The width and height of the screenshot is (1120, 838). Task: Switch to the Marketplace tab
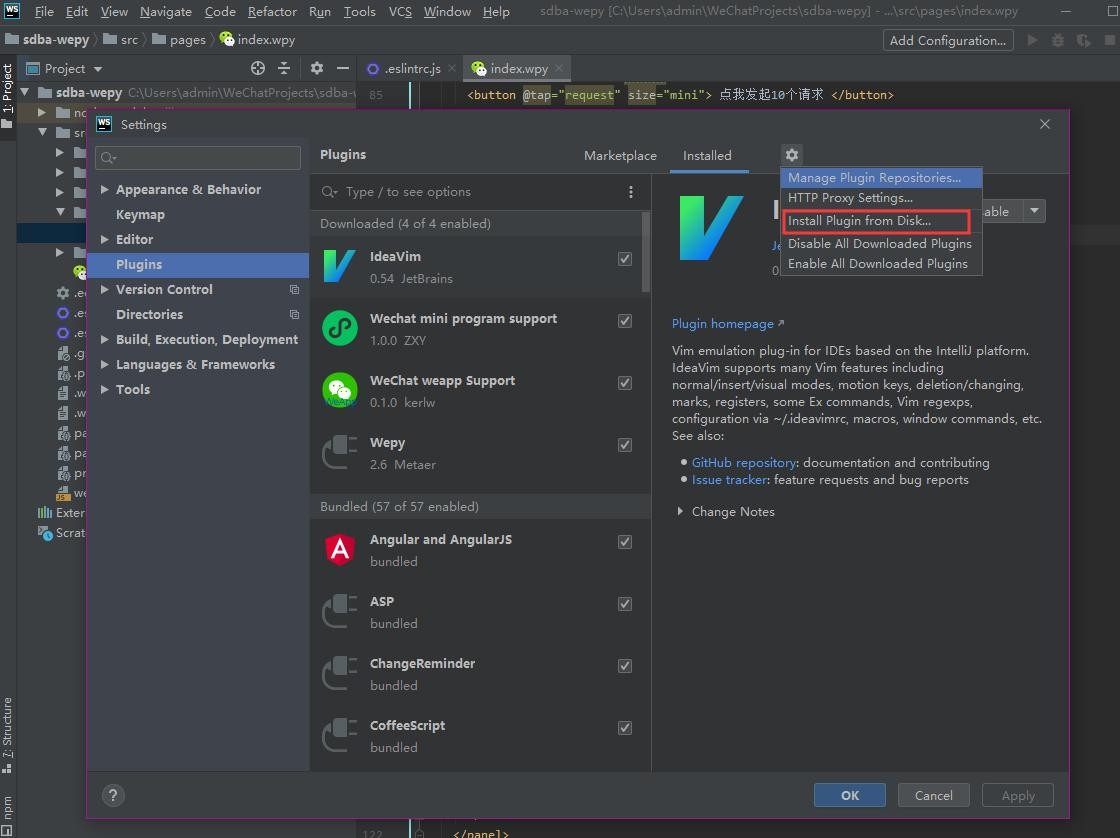coord(620,155)
